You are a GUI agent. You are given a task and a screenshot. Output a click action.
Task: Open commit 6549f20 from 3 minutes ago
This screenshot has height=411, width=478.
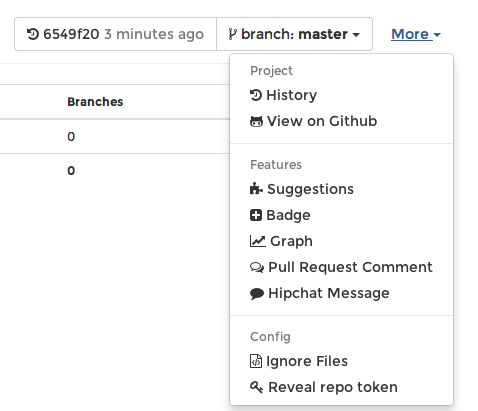point(115,34)
